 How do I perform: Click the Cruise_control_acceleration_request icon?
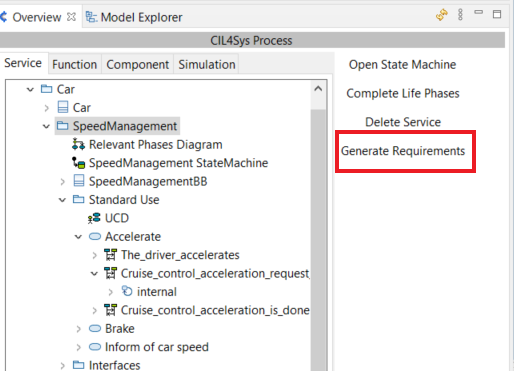tap(110, 273)
